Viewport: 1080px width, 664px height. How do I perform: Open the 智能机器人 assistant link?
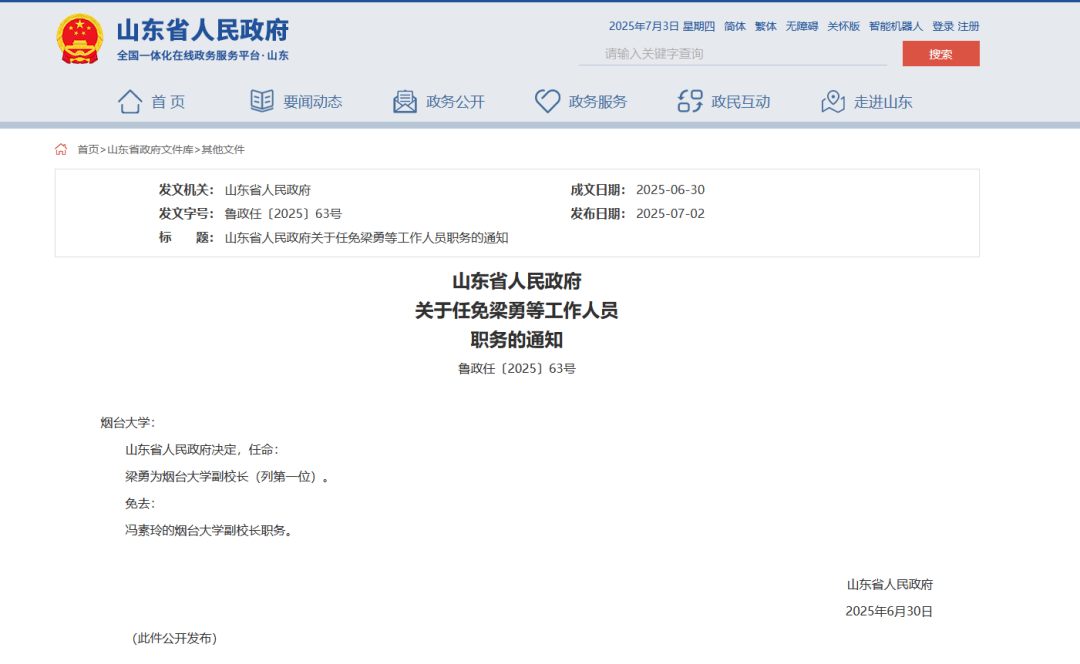click(895, 26)
